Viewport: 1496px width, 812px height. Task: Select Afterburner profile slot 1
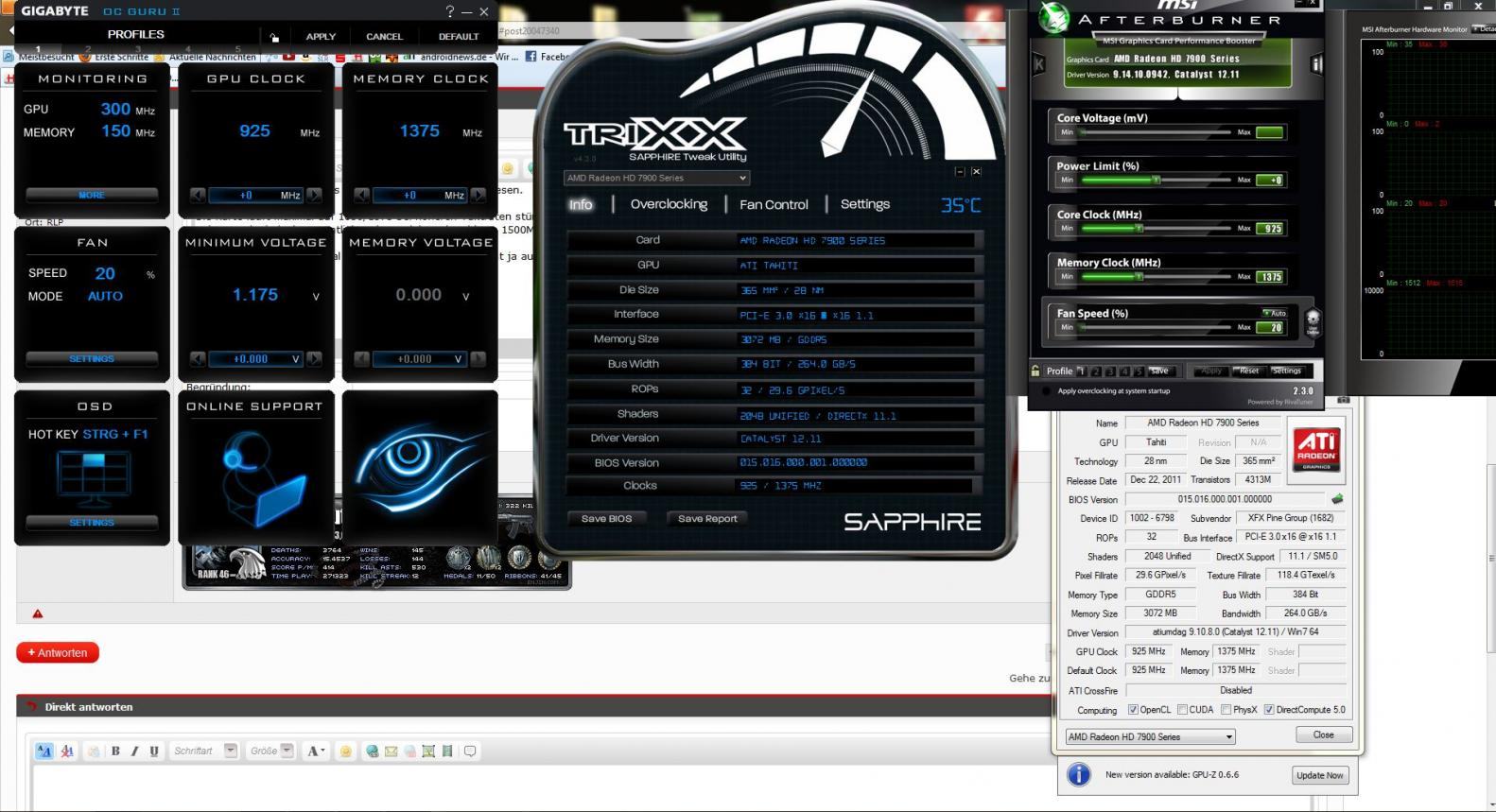tap(1081, 371)
